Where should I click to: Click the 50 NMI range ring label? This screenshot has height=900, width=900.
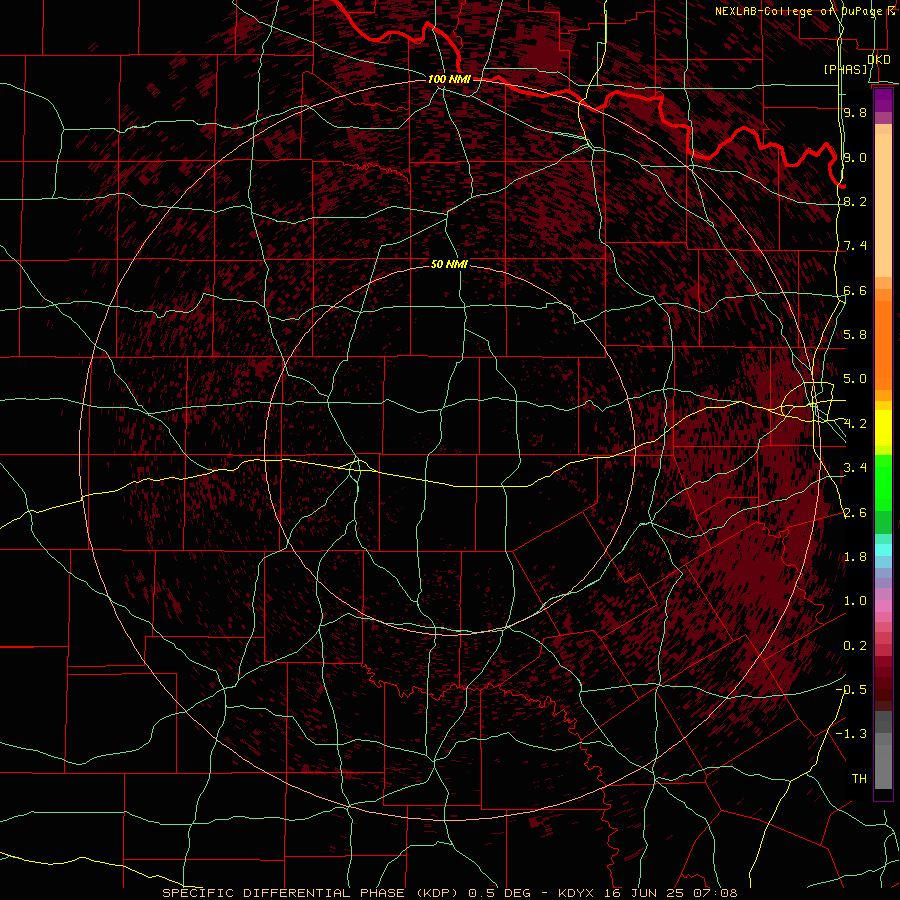pyautogui.click(x=449, y=264)
